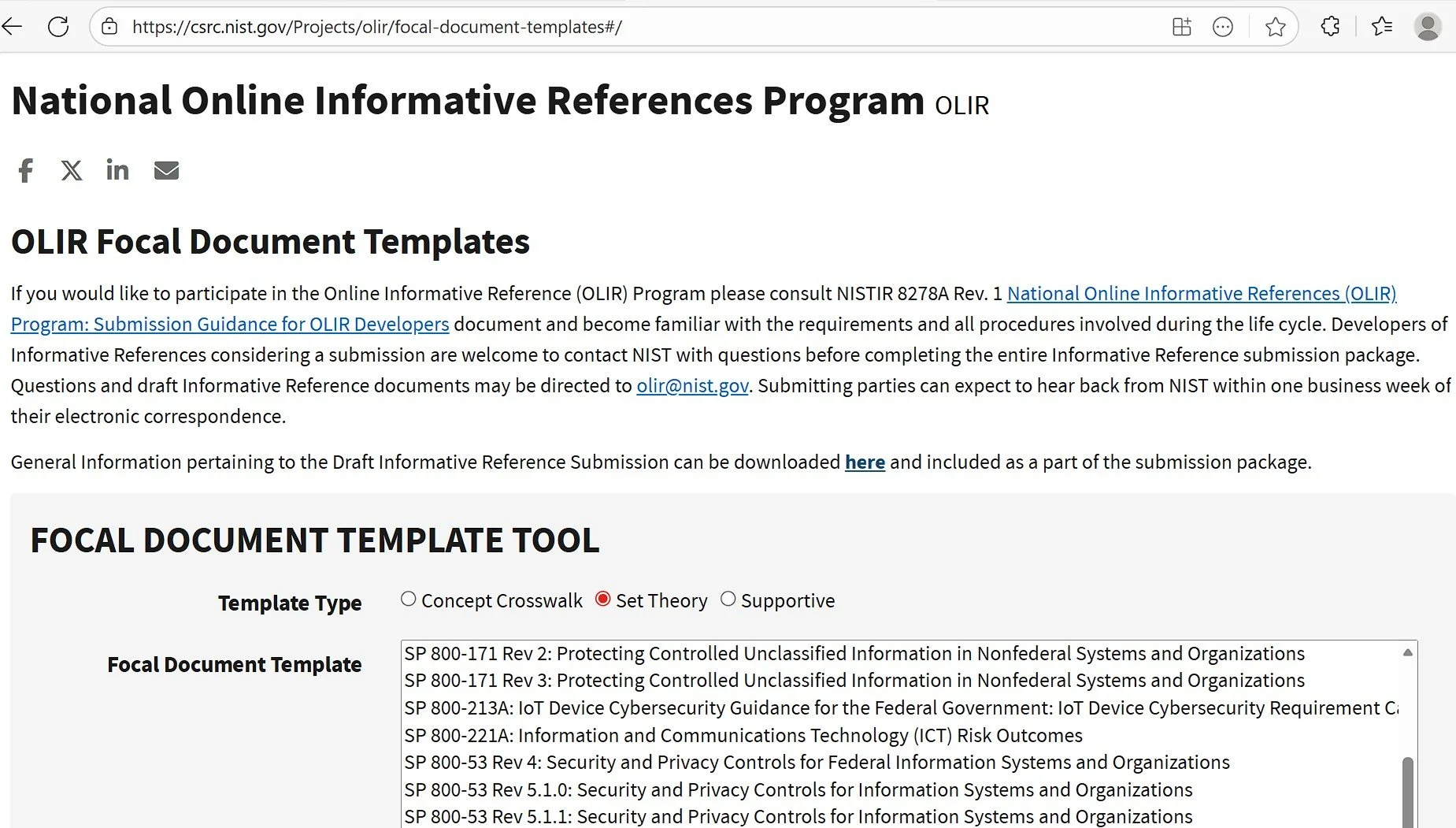Viewport: 1456px width, 828px height.
Task: Download general information via 'here' link
Action: coord(865,462)
